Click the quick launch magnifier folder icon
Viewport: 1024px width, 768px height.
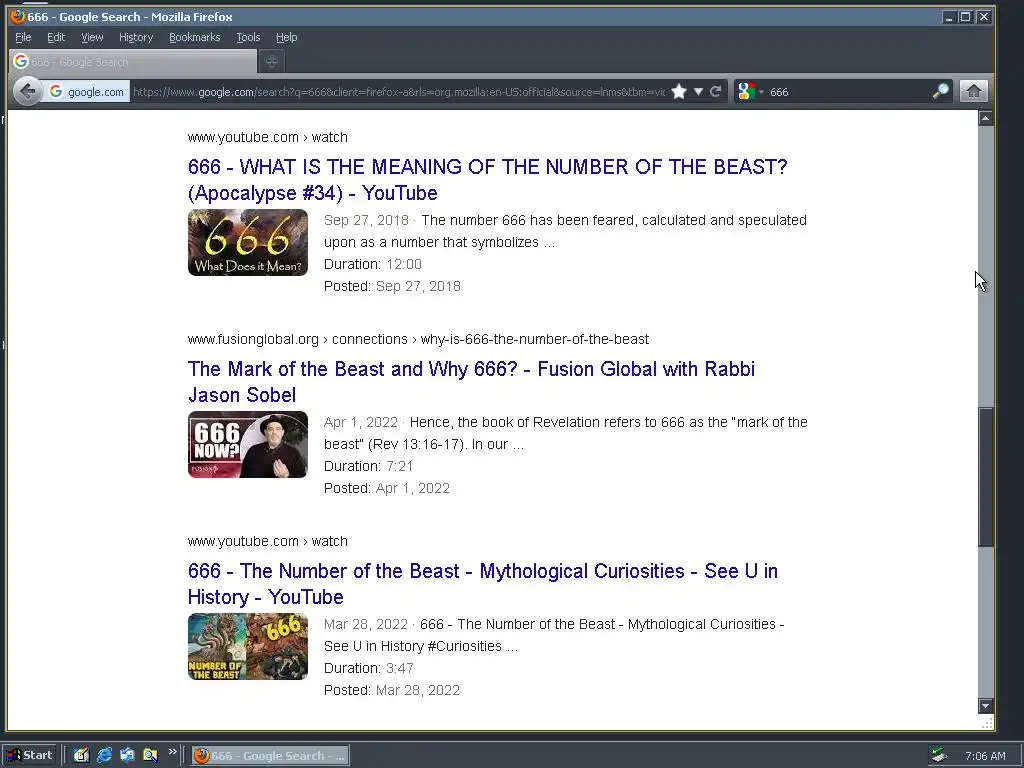click(150, 755)
